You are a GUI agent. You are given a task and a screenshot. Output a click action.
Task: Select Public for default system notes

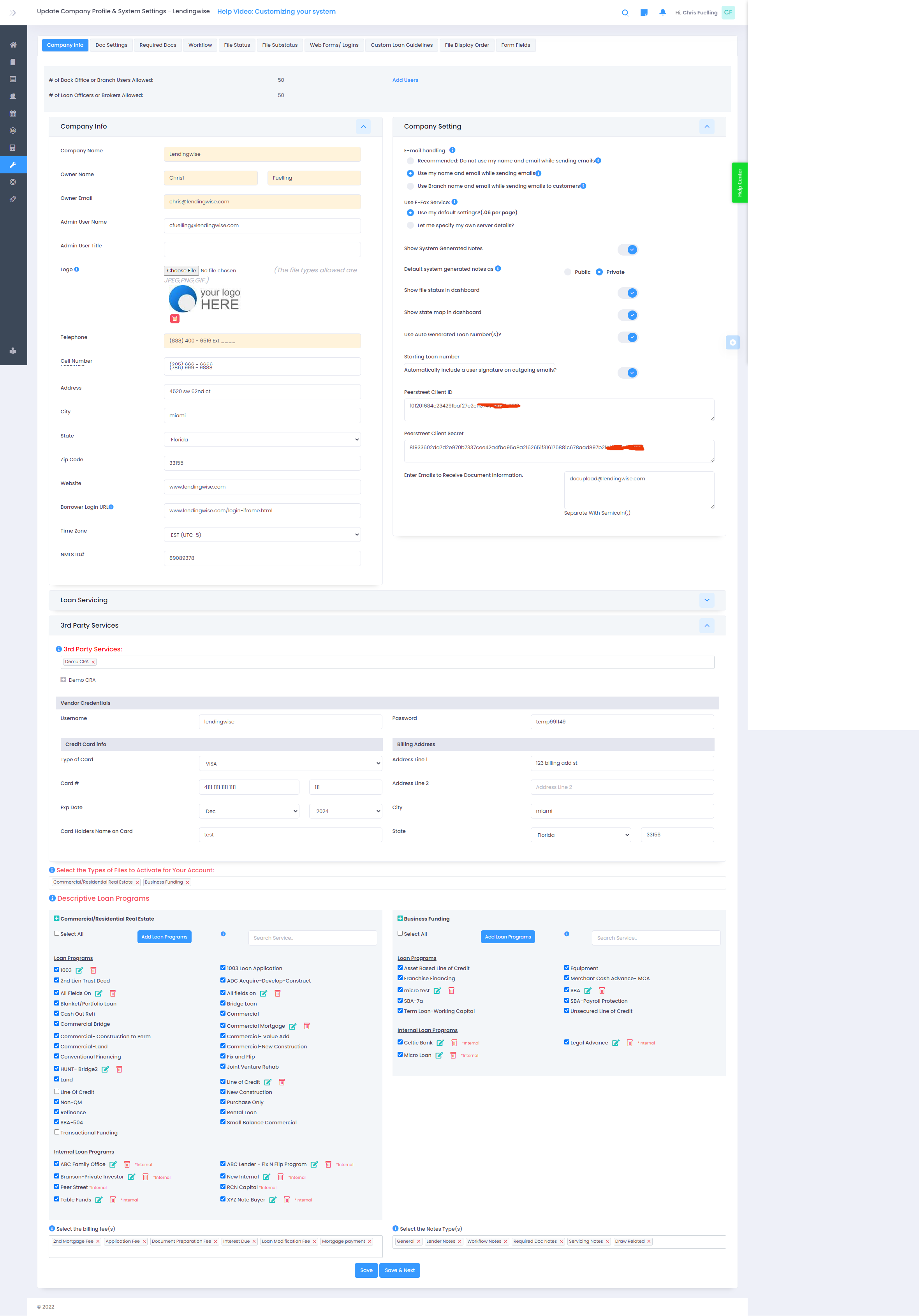(x=568, y=272)
